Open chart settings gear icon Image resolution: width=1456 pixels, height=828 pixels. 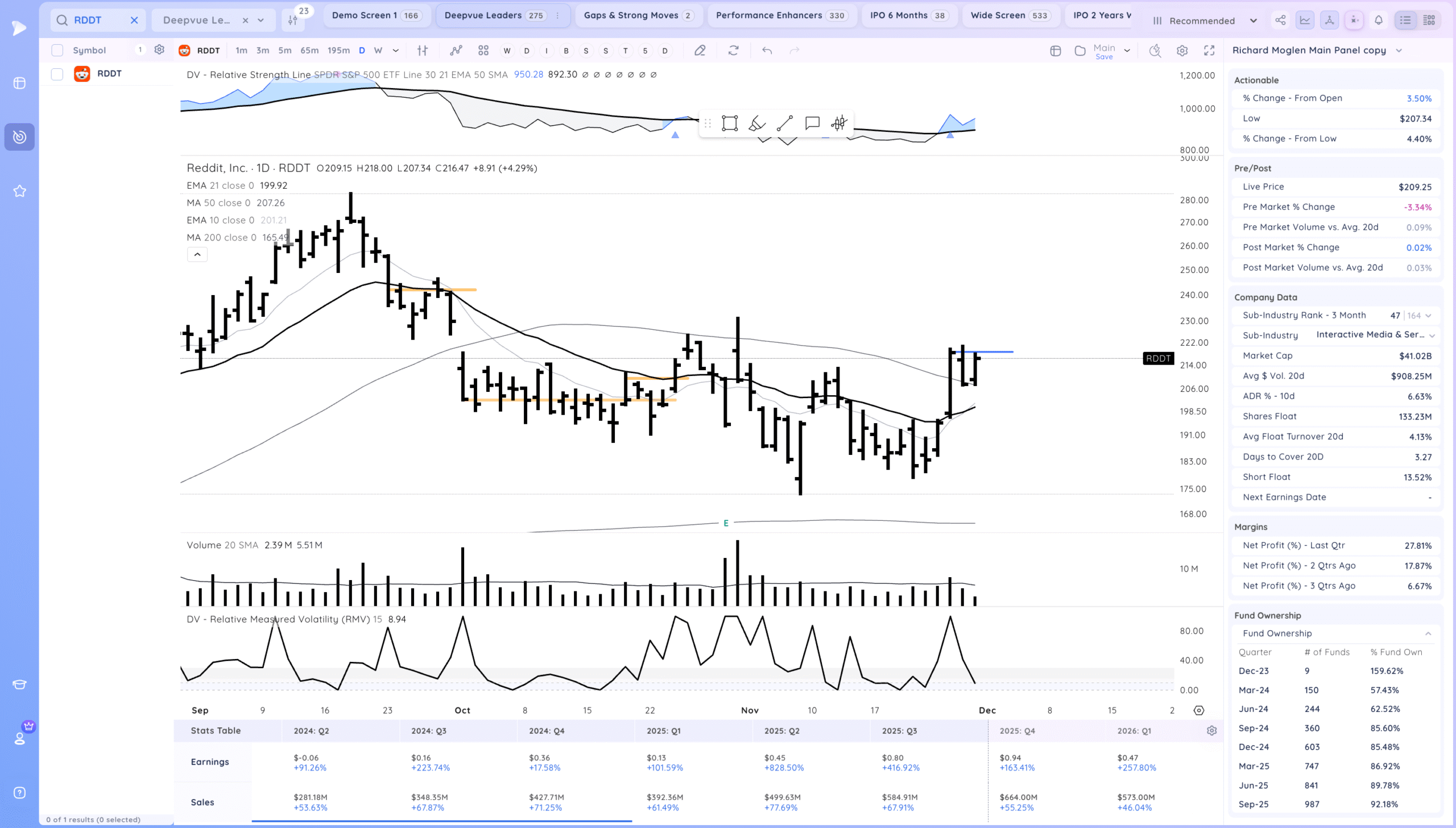tap(1182, 51)
